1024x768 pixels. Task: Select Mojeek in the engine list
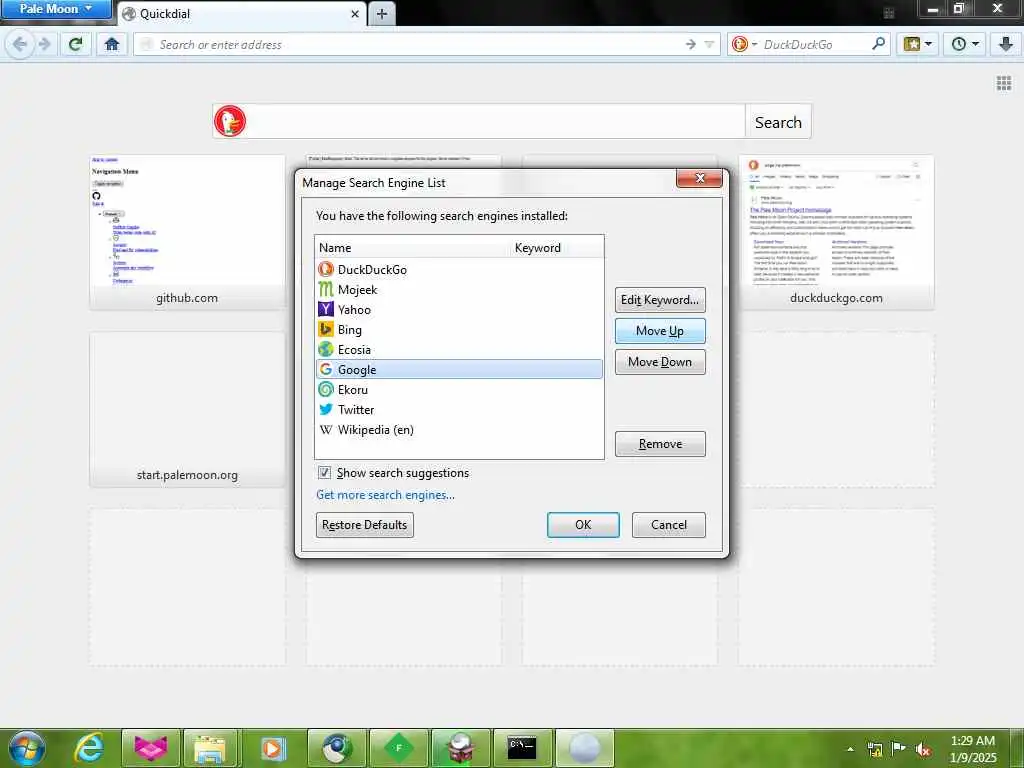[459, 289]
